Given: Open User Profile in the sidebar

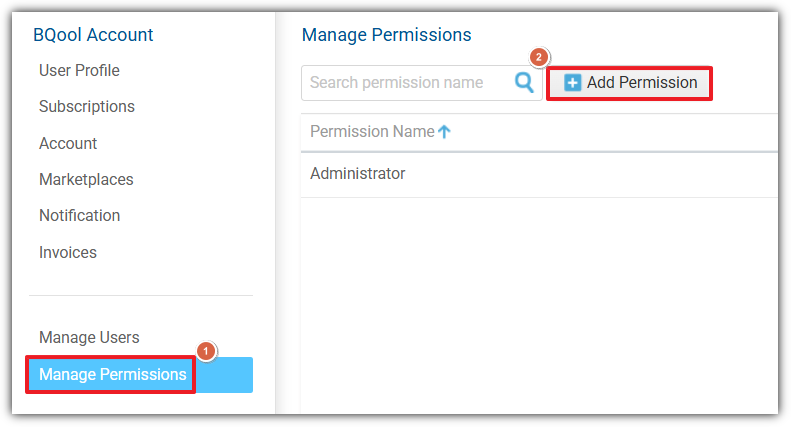Looking at the screenshot, I should (x=79, y=71).
